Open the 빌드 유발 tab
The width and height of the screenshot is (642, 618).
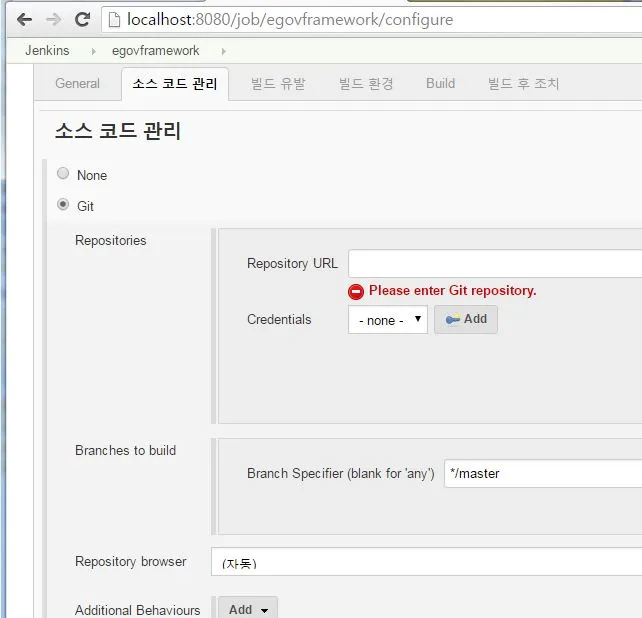click(278, 84)
